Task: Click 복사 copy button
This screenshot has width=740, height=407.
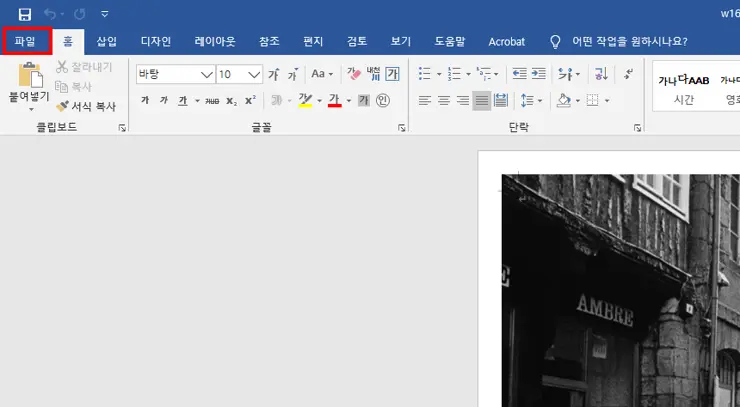Action: (x=74, y=87)
